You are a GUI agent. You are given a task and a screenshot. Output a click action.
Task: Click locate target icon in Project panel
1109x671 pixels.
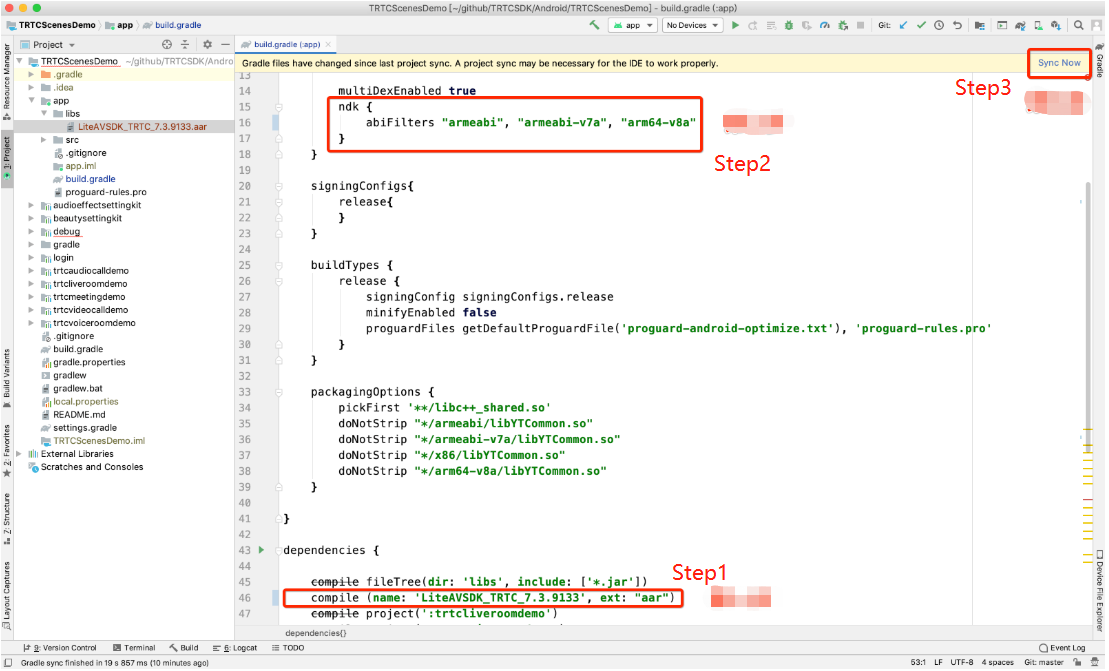[x=166, y=45]
